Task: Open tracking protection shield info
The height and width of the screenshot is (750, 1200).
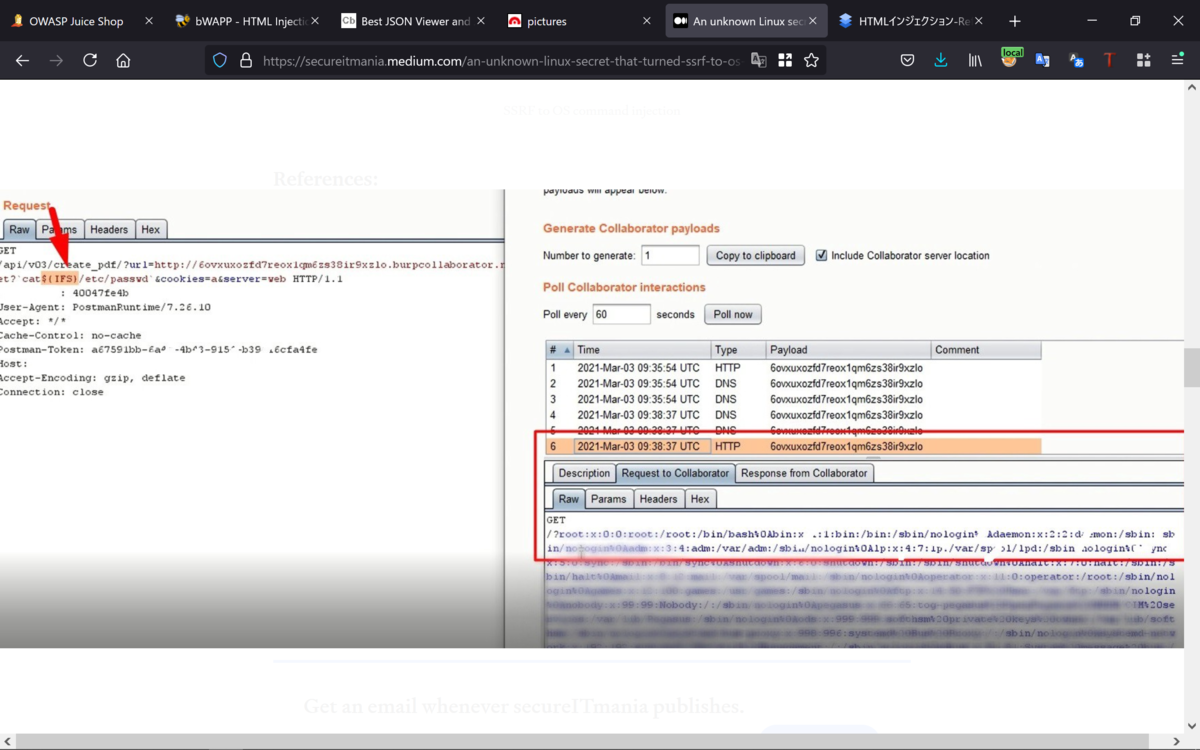Action: [220, 60]
